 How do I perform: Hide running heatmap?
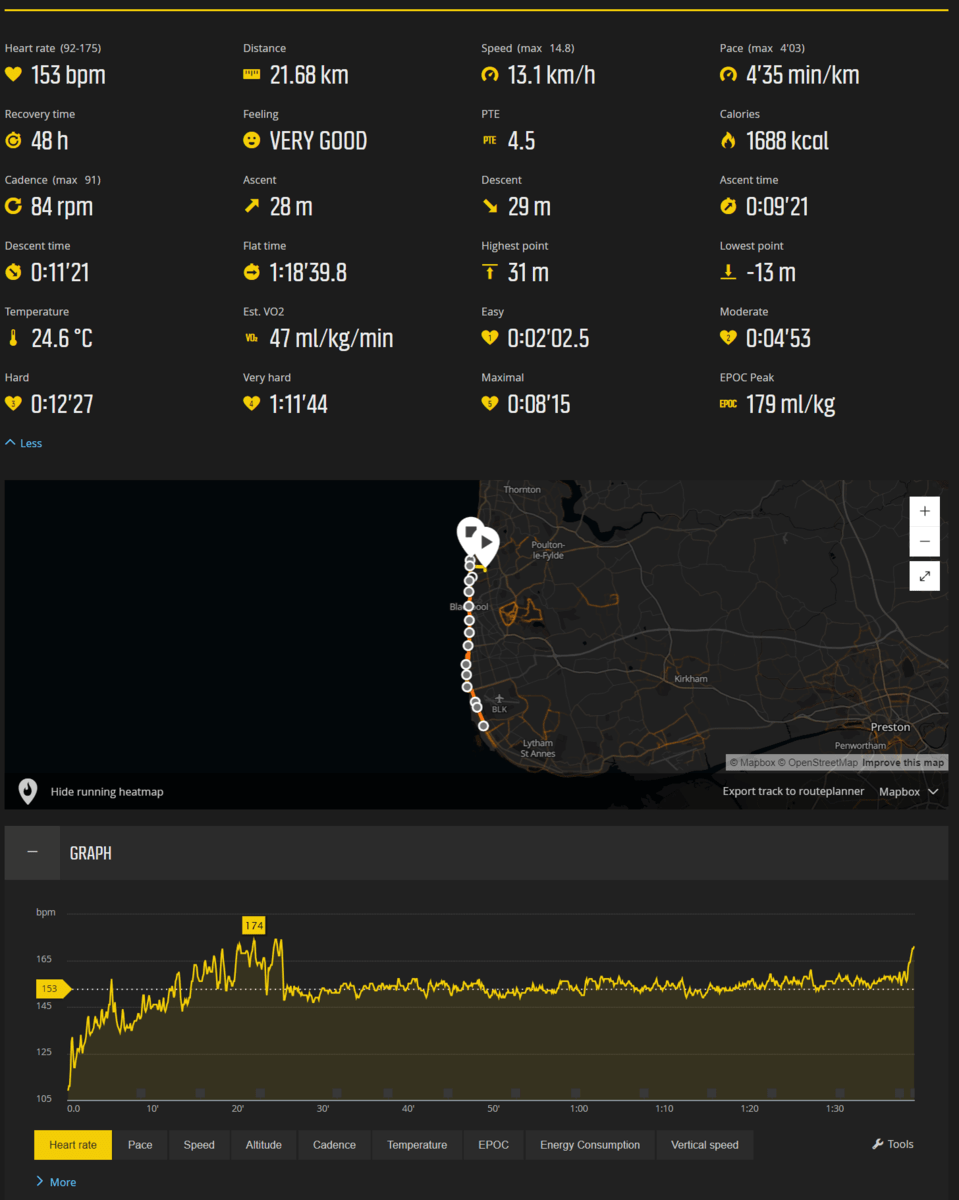point(107,792)
